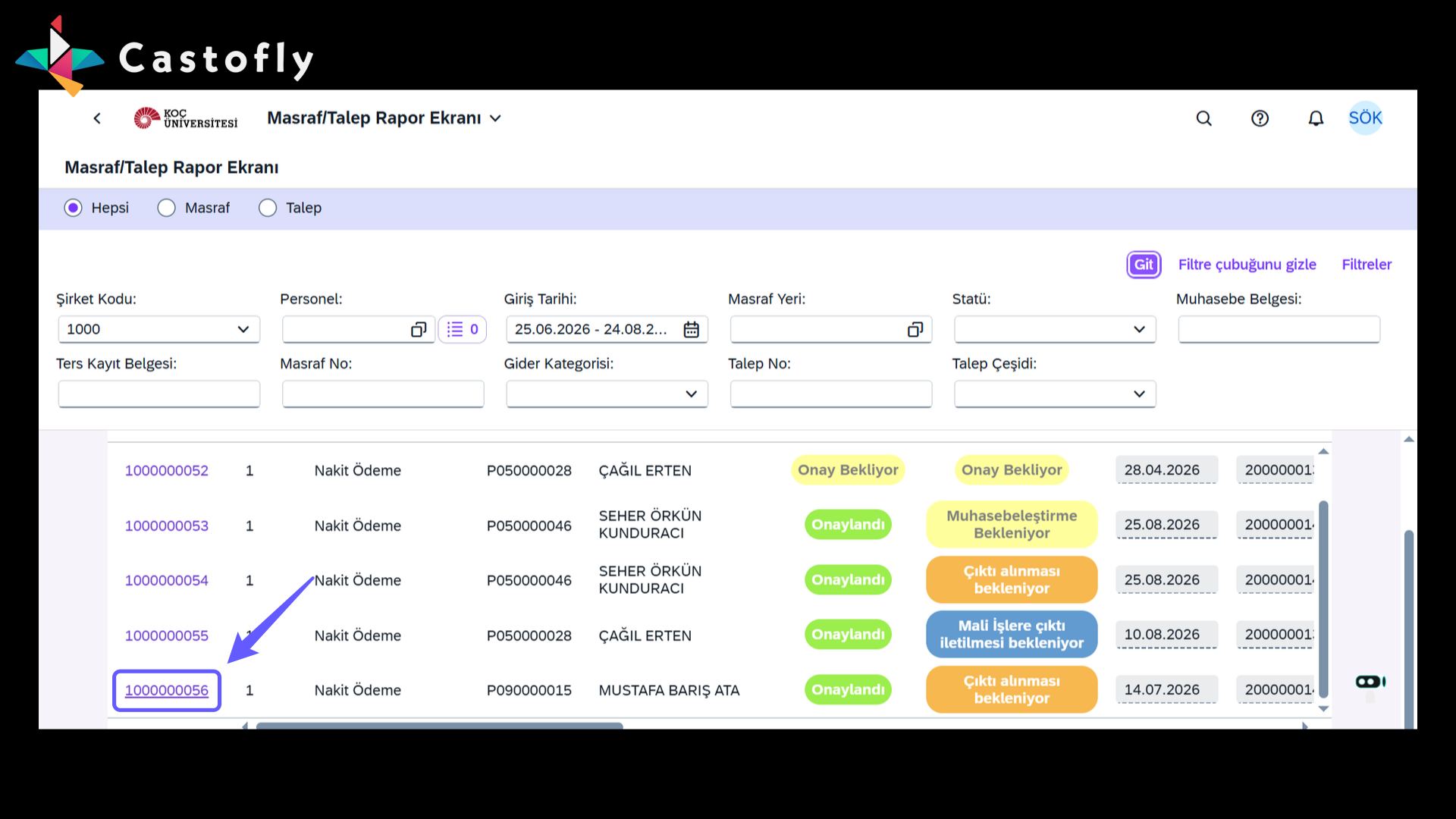The width and height of the screenshot is (1456, 819).
Task: Open the Koç Üniversitesi logo home
Action: point(186,118)
